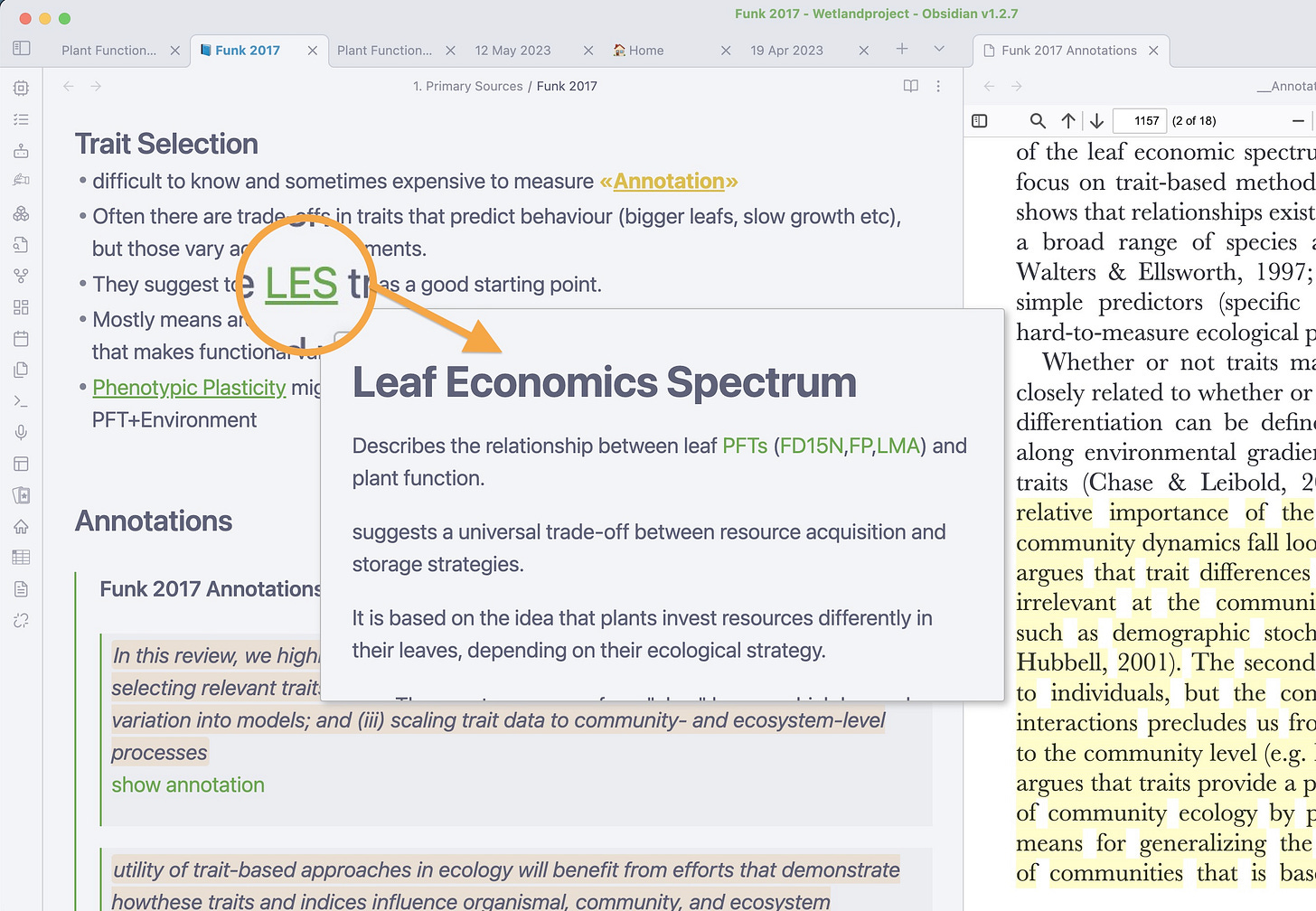This screenshot has width=1316, height=911.
Task: Navigate forward arrow in annotations pane
Action: (1017, 86)
